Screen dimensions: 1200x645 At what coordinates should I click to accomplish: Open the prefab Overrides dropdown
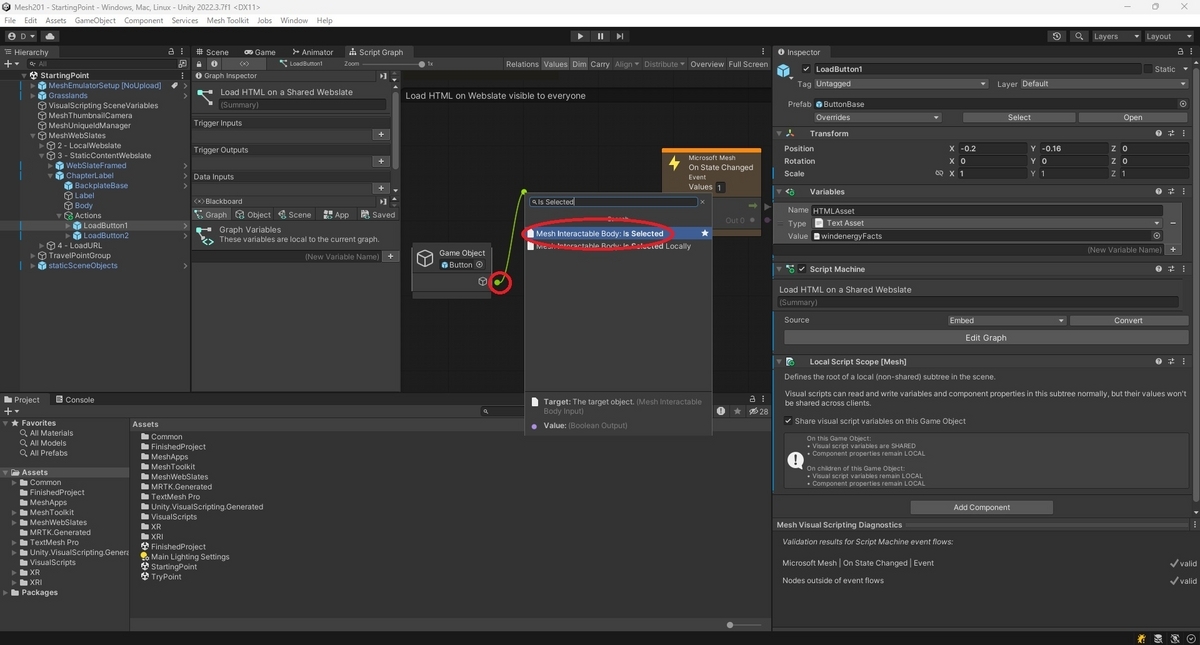(x=878, y=117)
